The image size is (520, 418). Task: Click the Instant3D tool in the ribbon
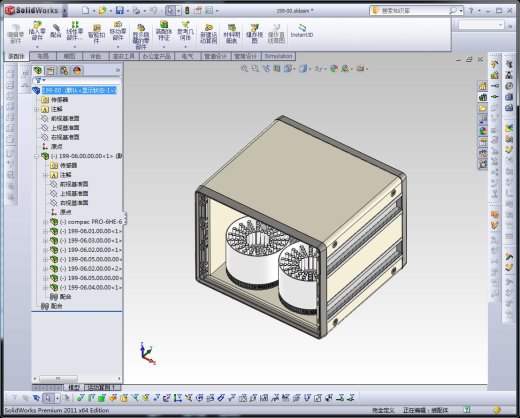pos(302,31)
